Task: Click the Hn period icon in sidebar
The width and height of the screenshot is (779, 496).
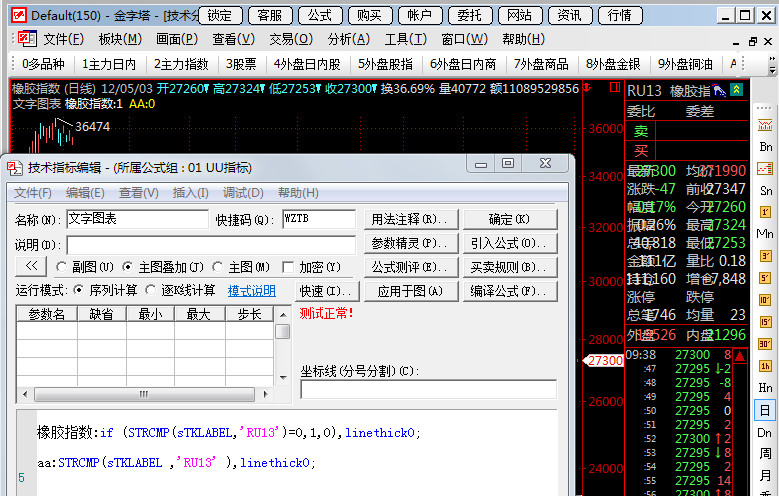Action: click(x=766, y=388)
